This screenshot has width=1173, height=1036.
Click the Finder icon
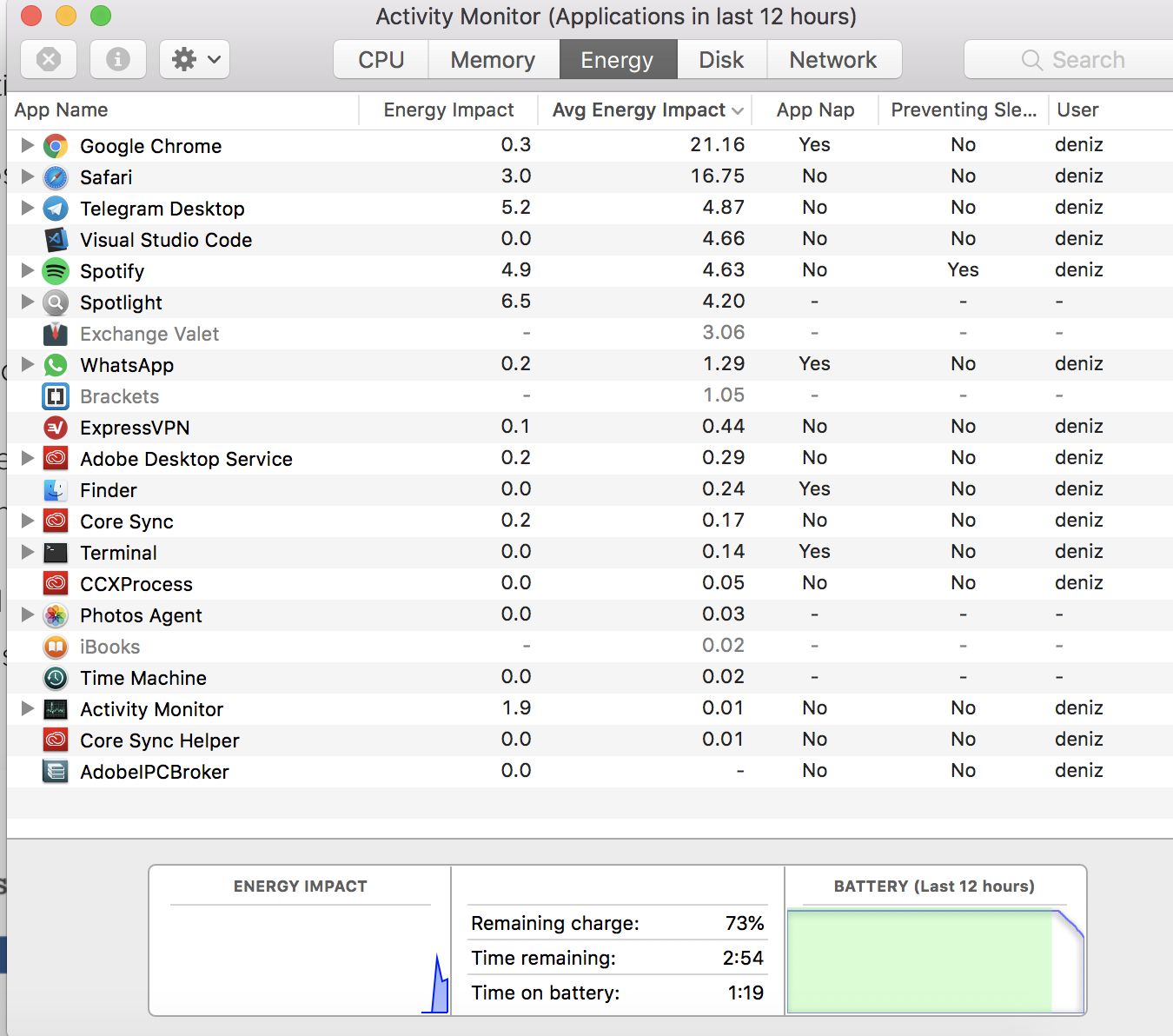tap(56, 490)
